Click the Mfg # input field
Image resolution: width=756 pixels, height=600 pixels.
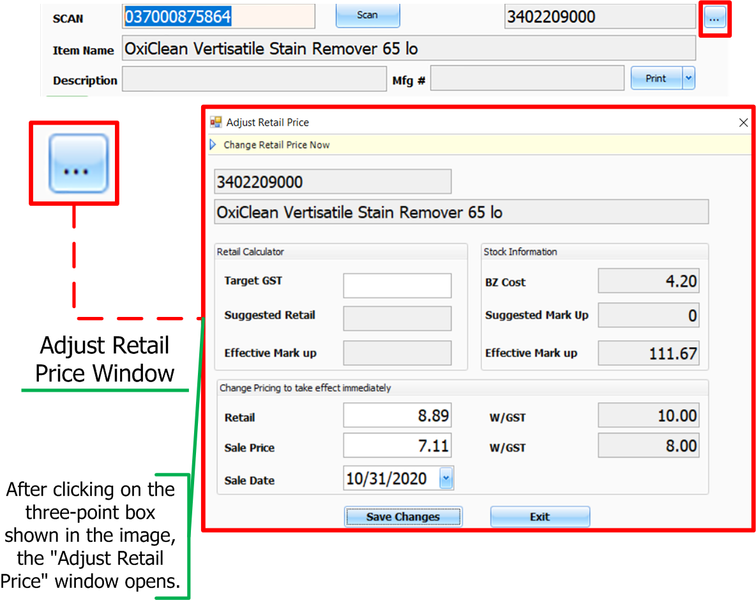(527, 78)
